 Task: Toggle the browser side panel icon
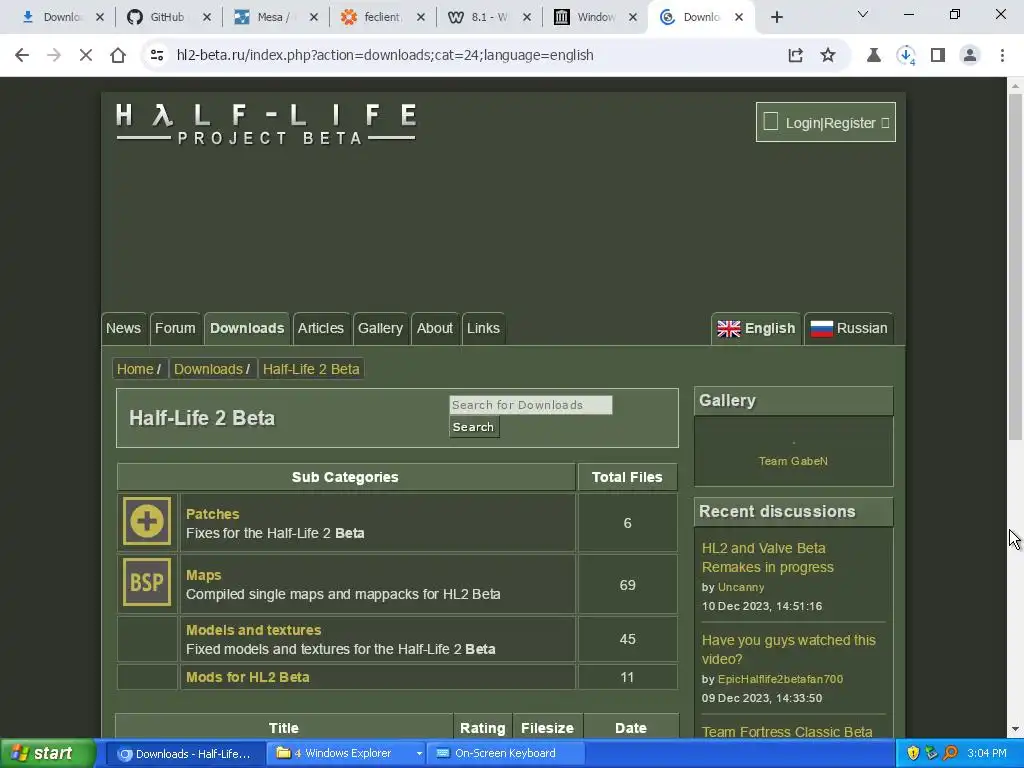(x=938, y=56)
